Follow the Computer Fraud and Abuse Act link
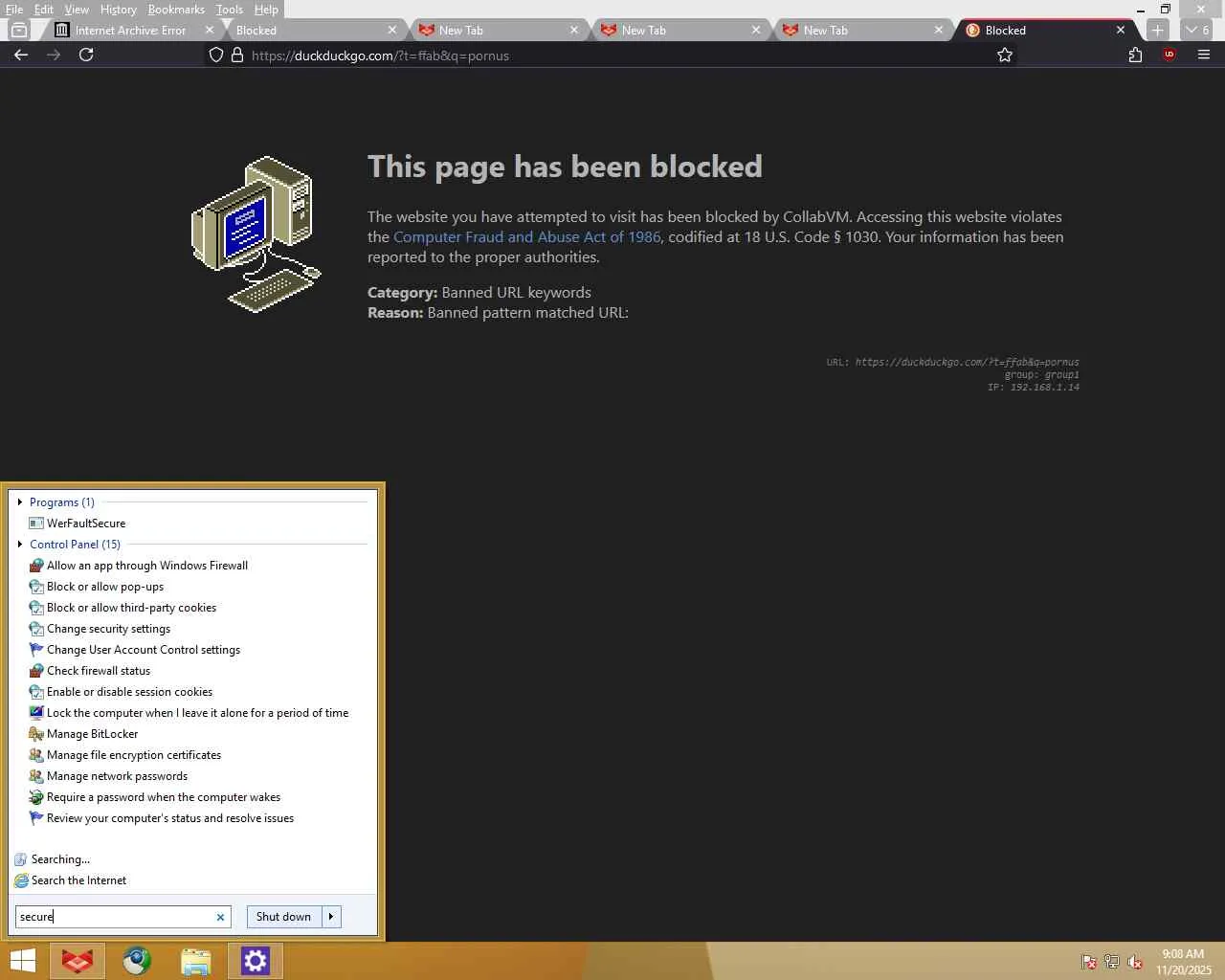 tap(526, 237)
